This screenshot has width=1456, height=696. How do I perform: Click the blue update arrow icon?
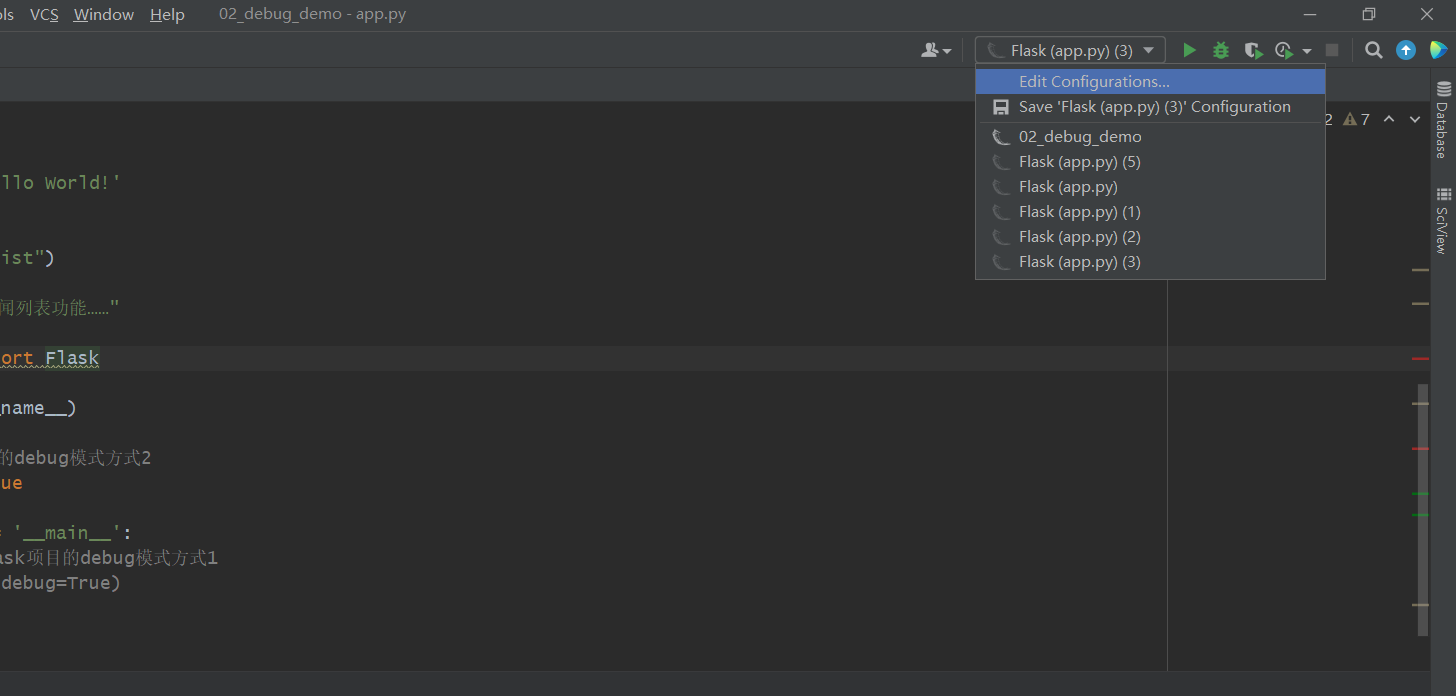pyautogui.click(x=1406, y=50)
